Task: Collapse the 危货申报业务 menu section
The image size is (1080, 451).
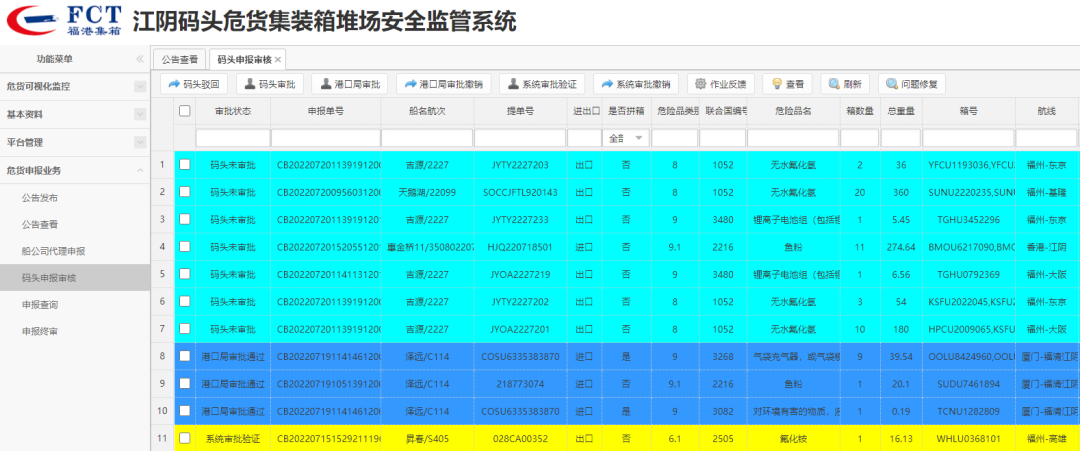Action: click(74, 170)
